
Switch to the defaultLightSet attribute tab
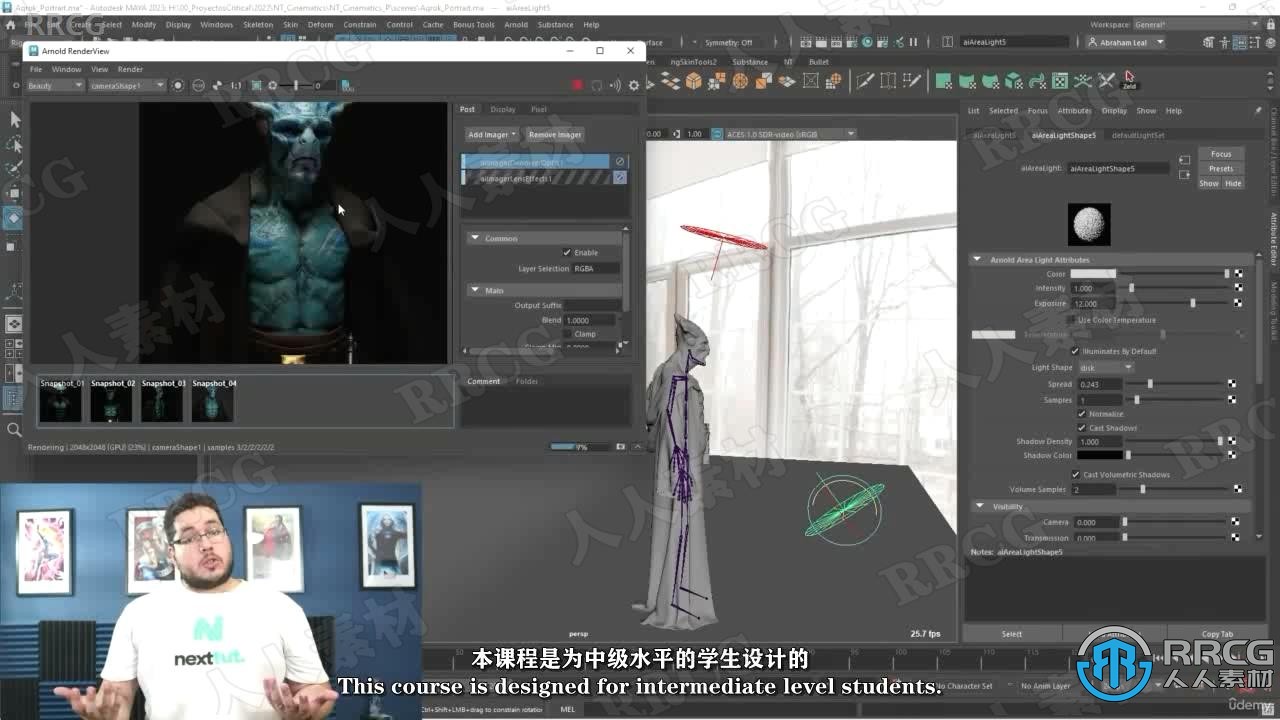click(x=1138, y=135)
